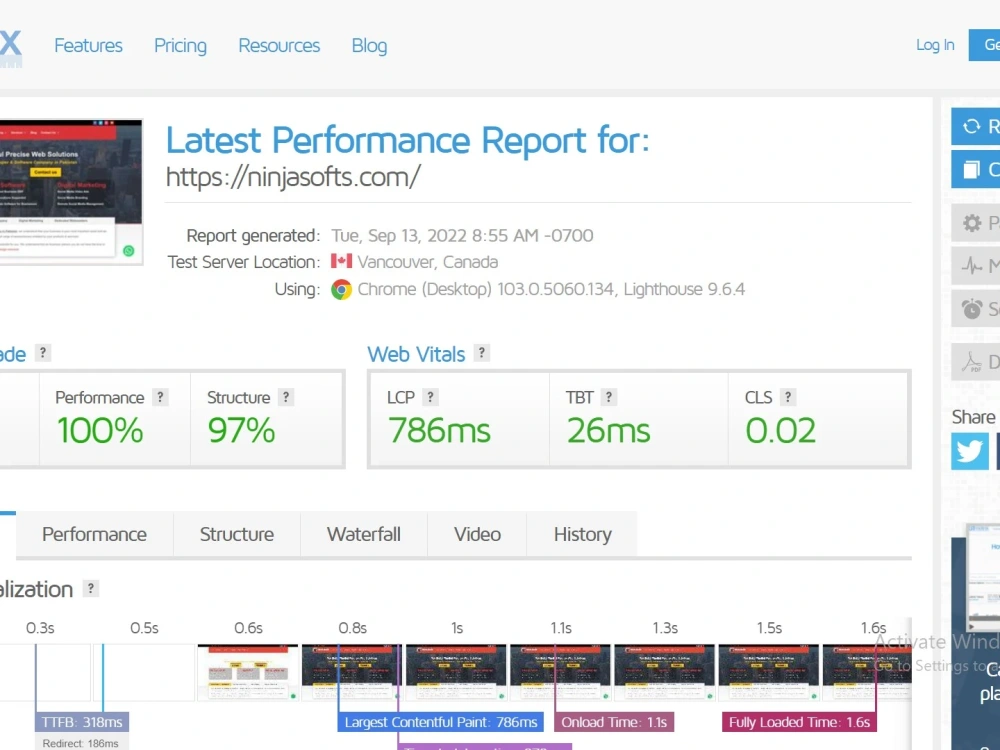Select the 1.3s filmstrip frame
This screenshot has height=750, width=1000.
click(x=664, y=673)
